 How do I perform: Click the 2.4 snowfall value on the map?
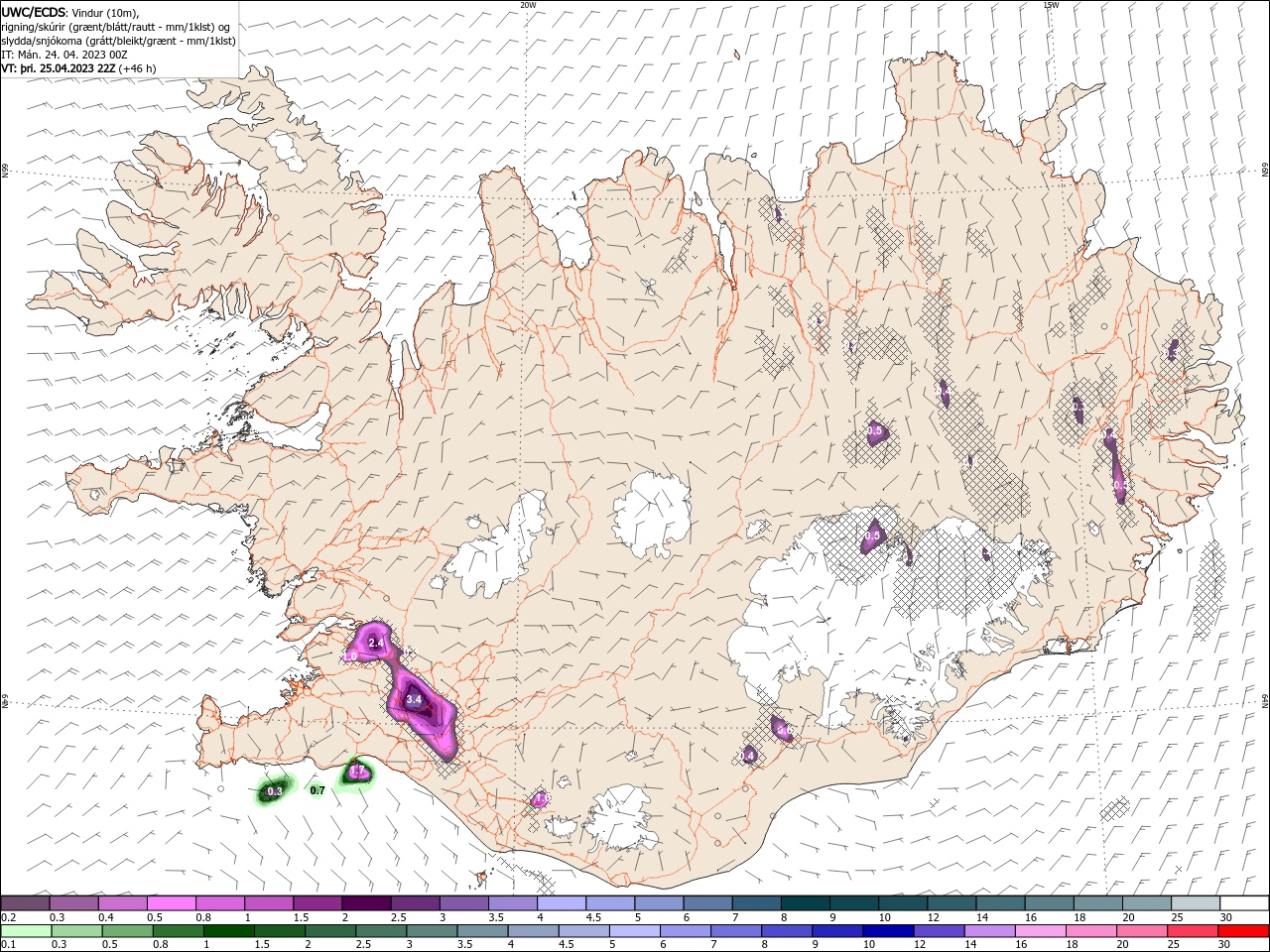pyautogui.click(x=376, y=644)
